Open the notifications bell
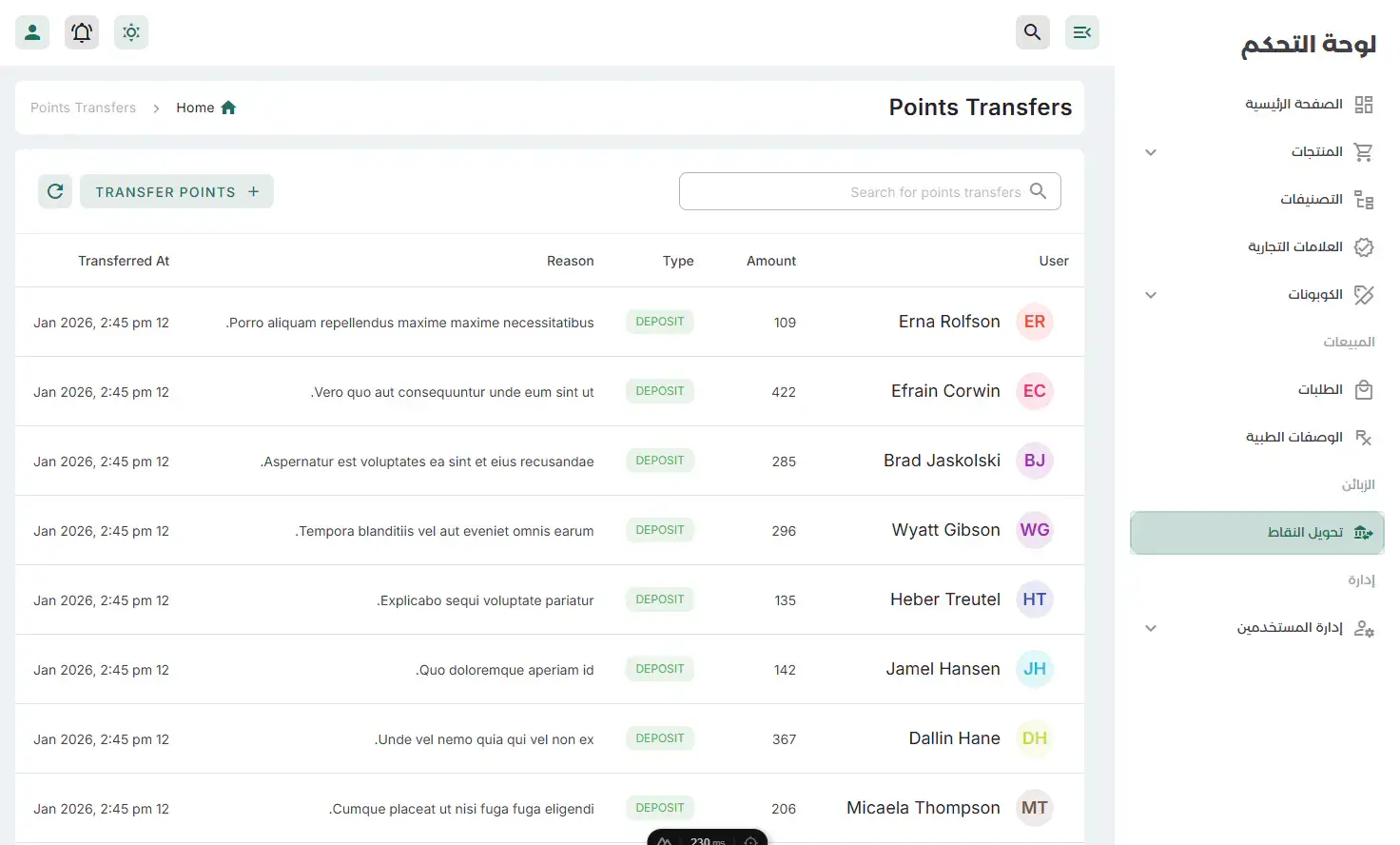The width and height of the screenshot is (1400, 845). pyautogui.click(x=82, y=32)
